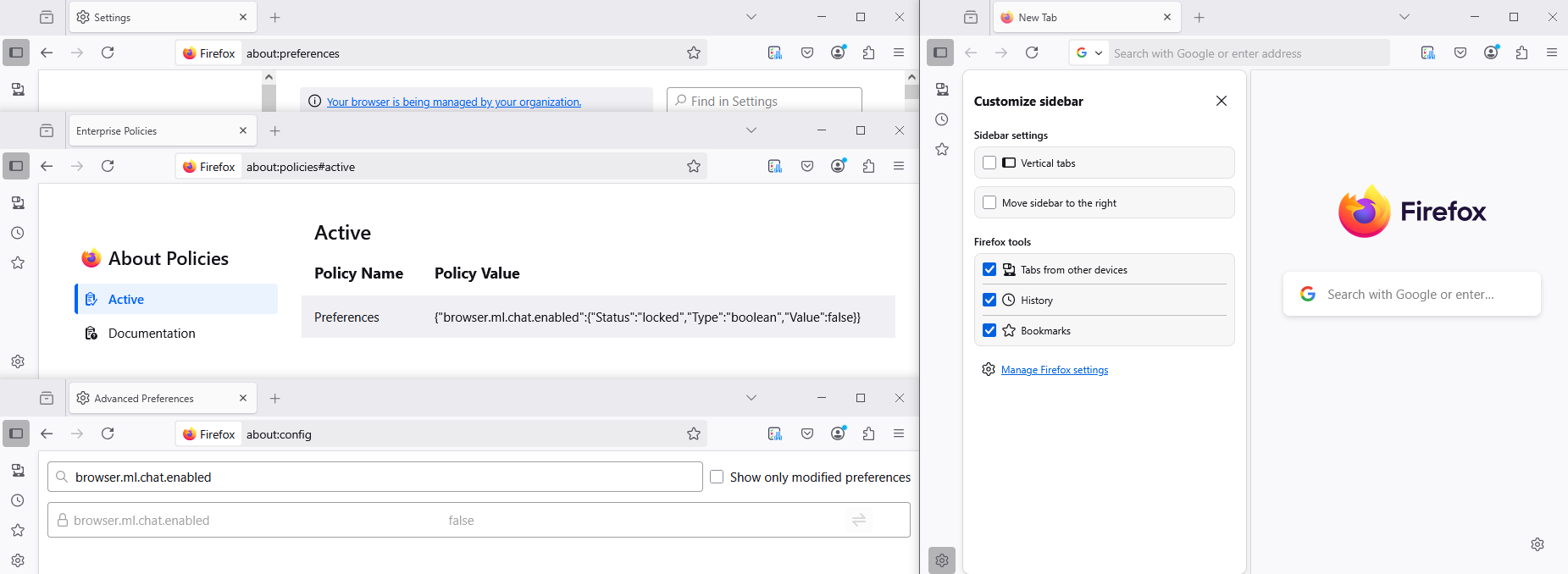
Task: Go back in the Enterprise Policies window
Action: coord(47,166)
